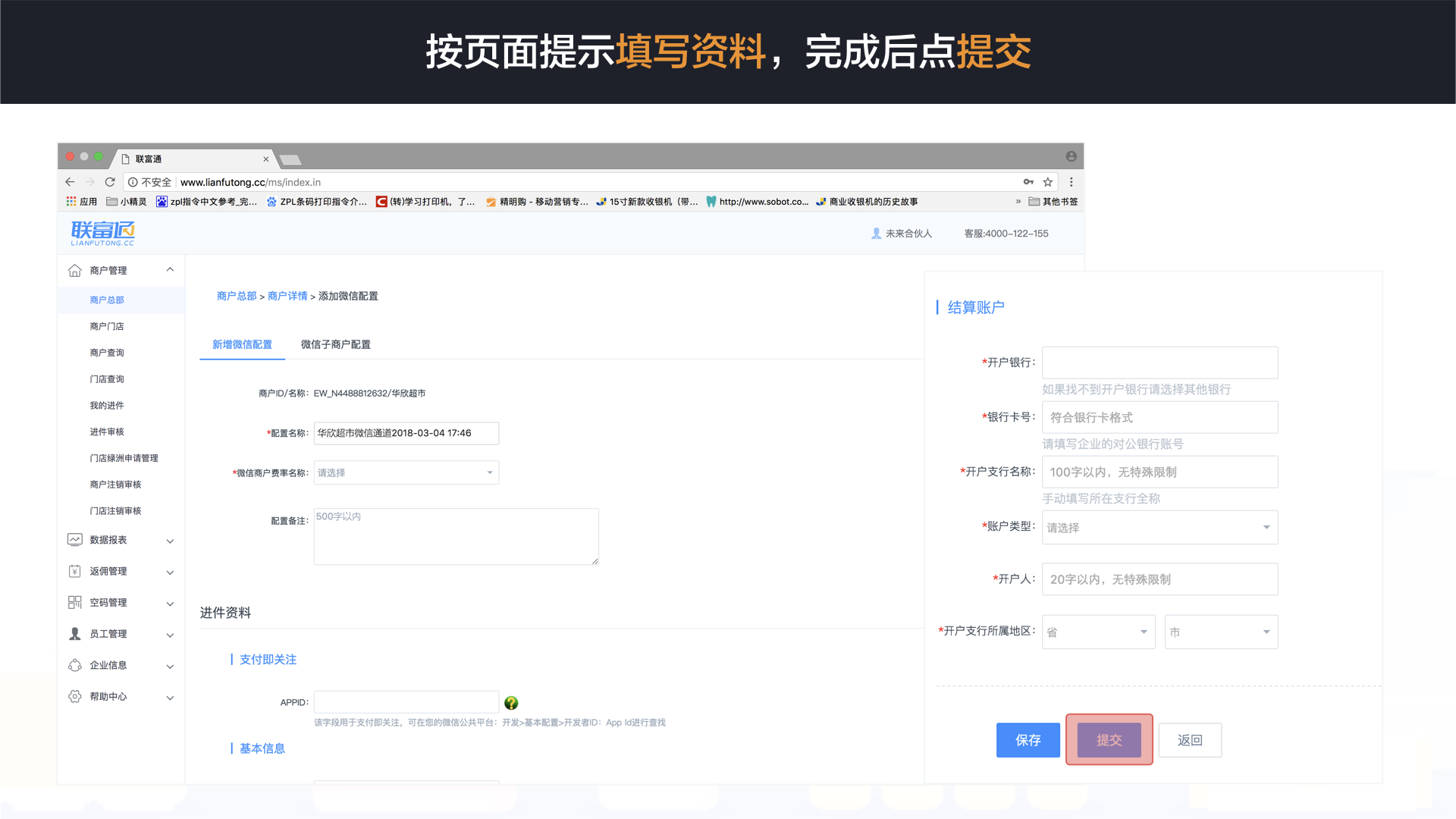Follow the 商户详情 breadcrumb link
This screenshot has height=819, width=1456.
[x=287, y=296]
